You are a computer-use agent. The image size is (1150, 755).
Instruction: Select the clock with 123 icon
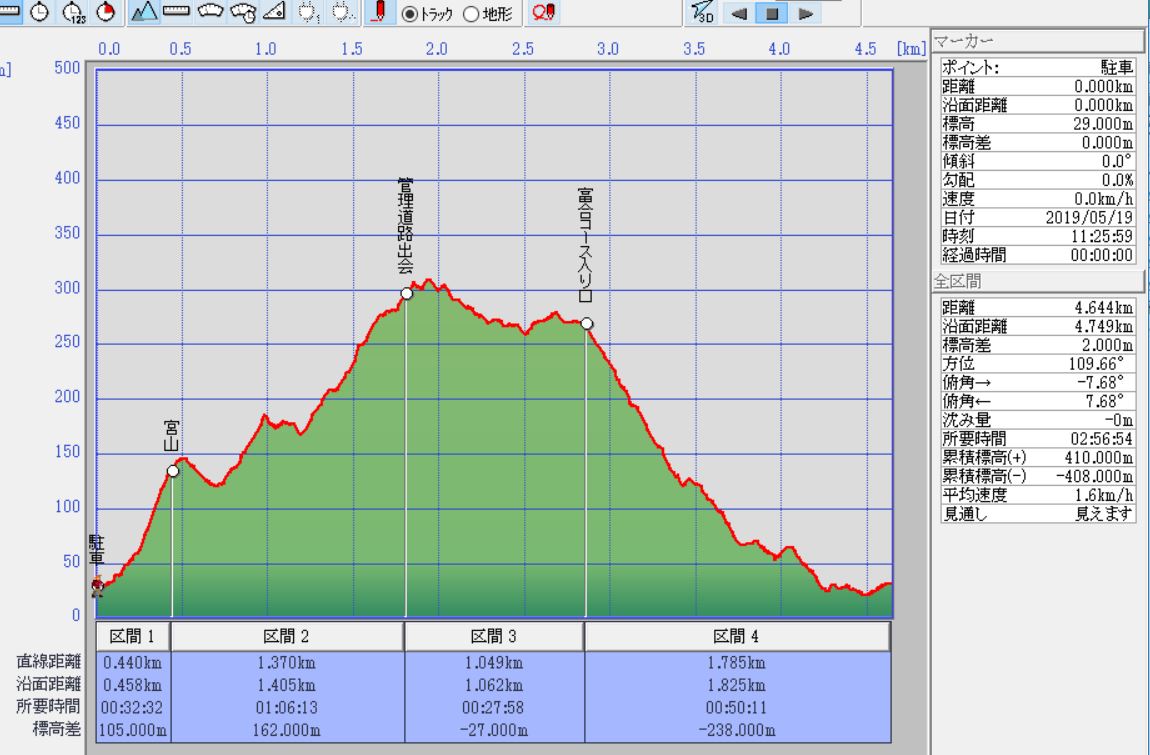pos(73,12)
